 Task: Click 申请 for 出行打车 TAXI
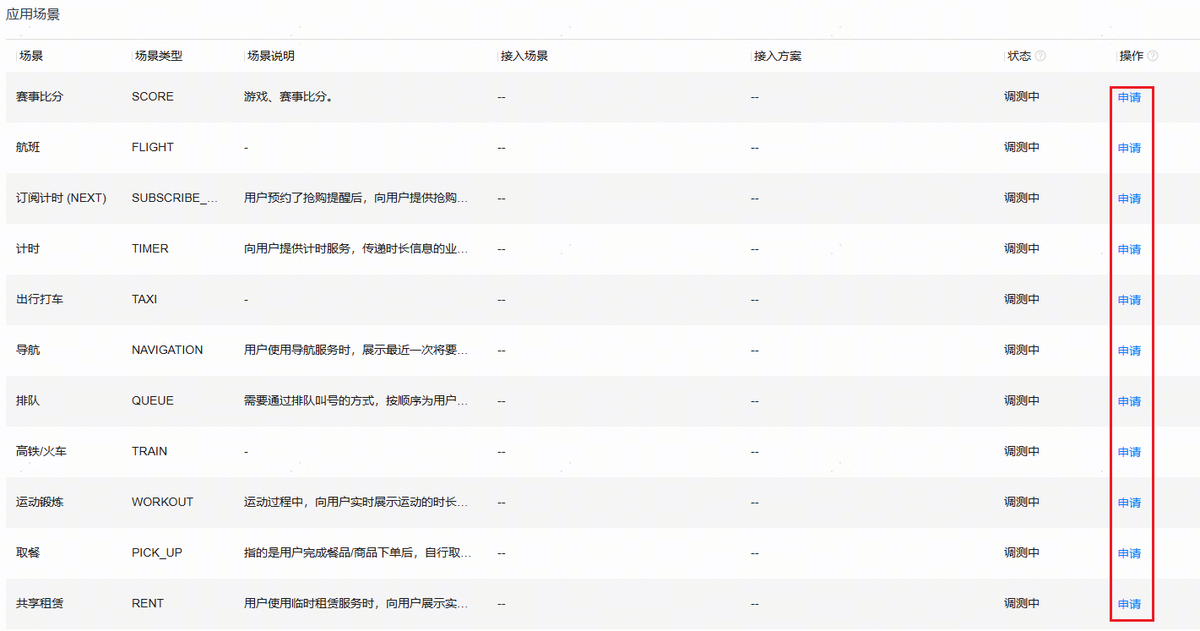click(x=1129, y=300)
